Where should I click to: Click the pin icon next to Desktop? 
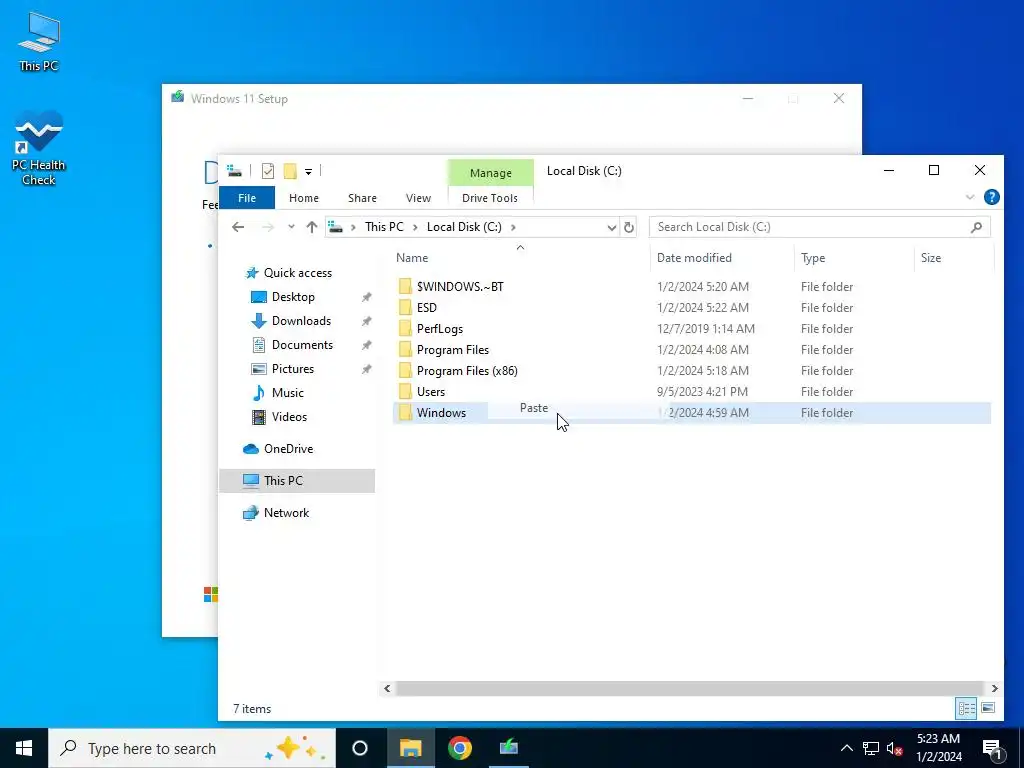pos(366,297)
